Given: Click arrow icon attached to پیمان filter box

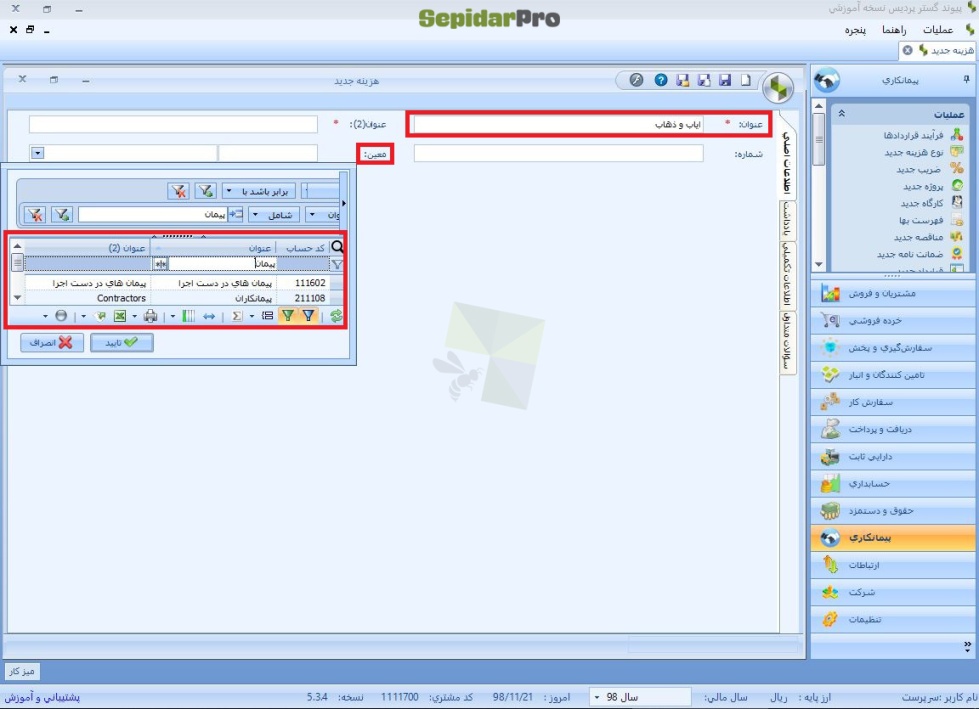Looking at the screenshot, I should (235, 215).
